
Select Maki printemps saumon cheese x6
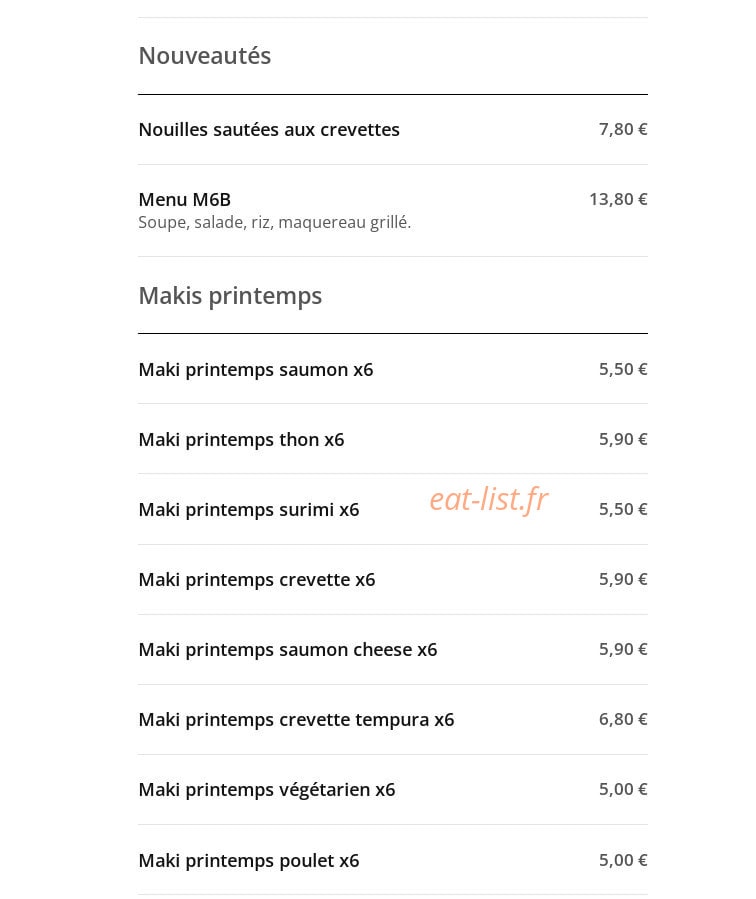(393, 650)
